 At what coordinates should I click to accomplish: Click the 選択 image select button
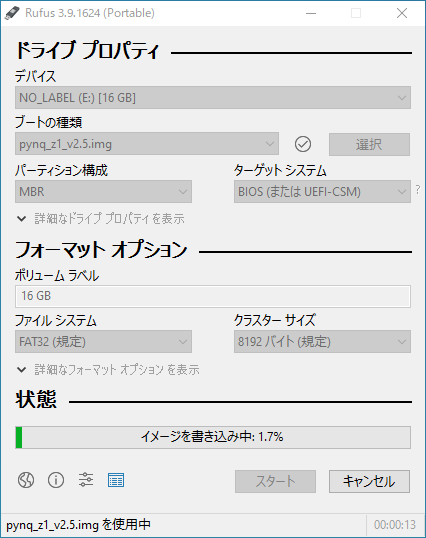click(369, 144)
